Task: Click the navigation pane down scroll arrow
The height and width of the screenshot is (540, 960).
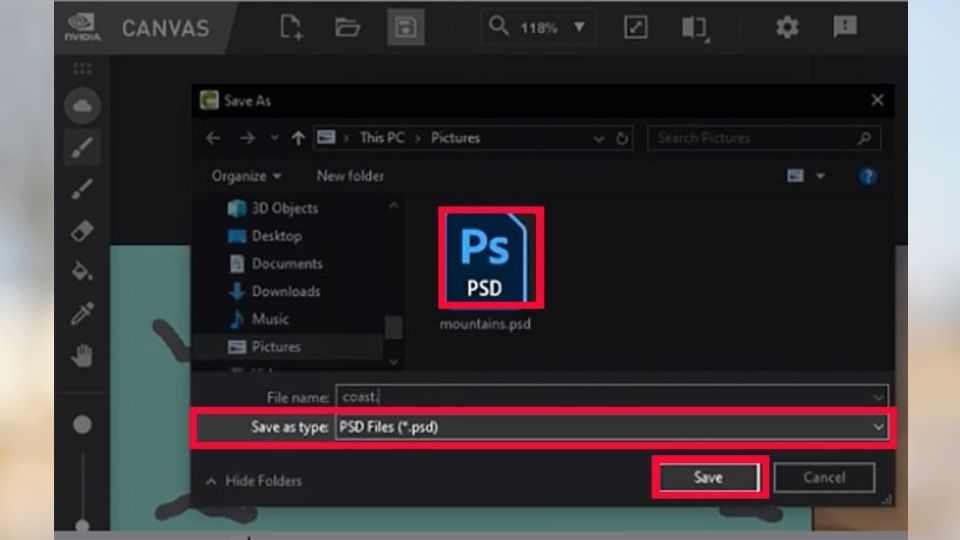Action: click(394, 362)
